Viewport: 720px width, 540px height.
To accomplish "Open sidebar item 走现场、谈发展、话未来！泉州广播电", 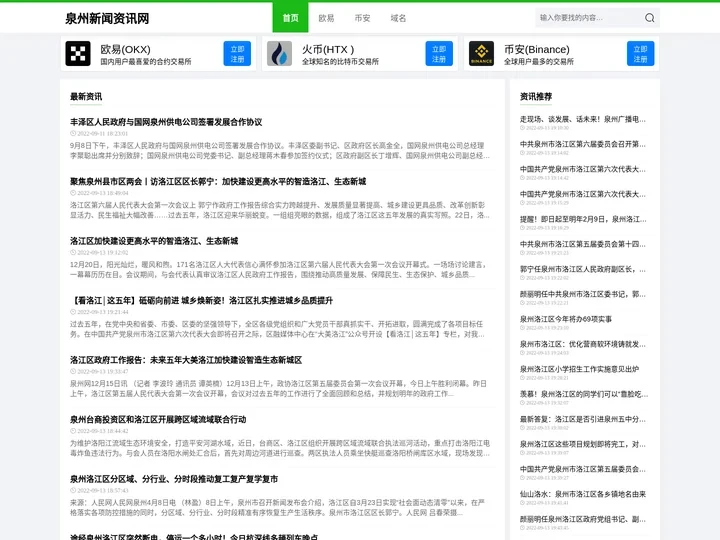I will tap(583, 119).
